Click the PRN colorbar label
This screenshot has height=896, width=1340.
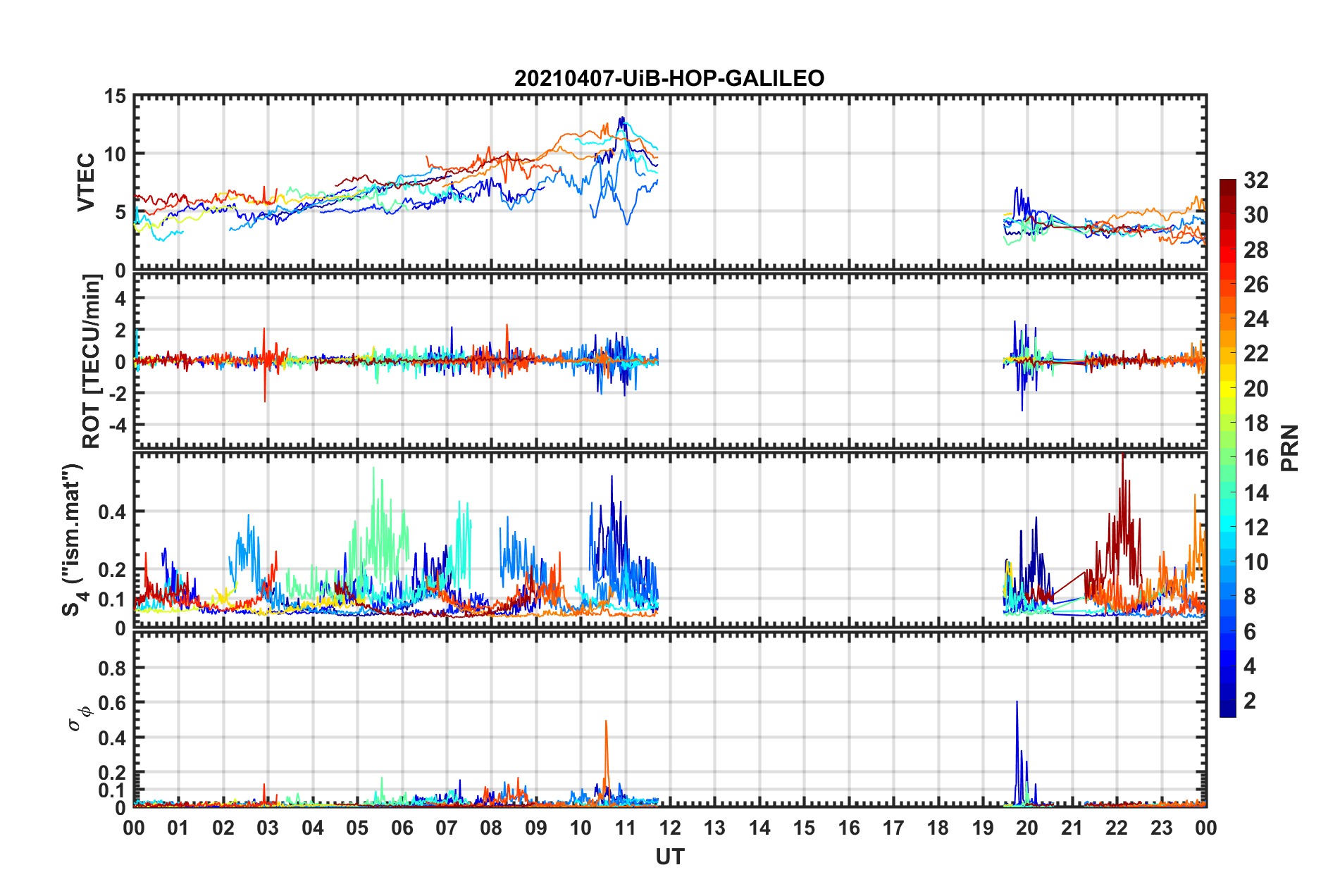point(1289,448)
